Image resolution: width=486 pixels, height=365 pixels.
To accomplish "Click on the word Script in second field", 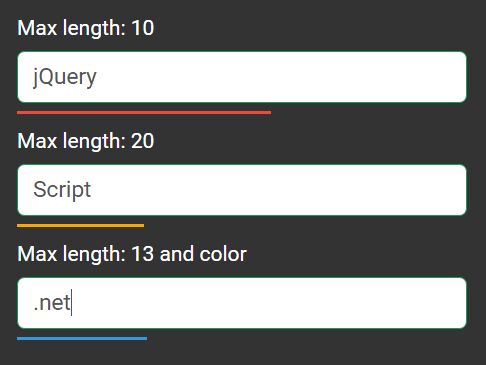I will [x=62, y=190].
